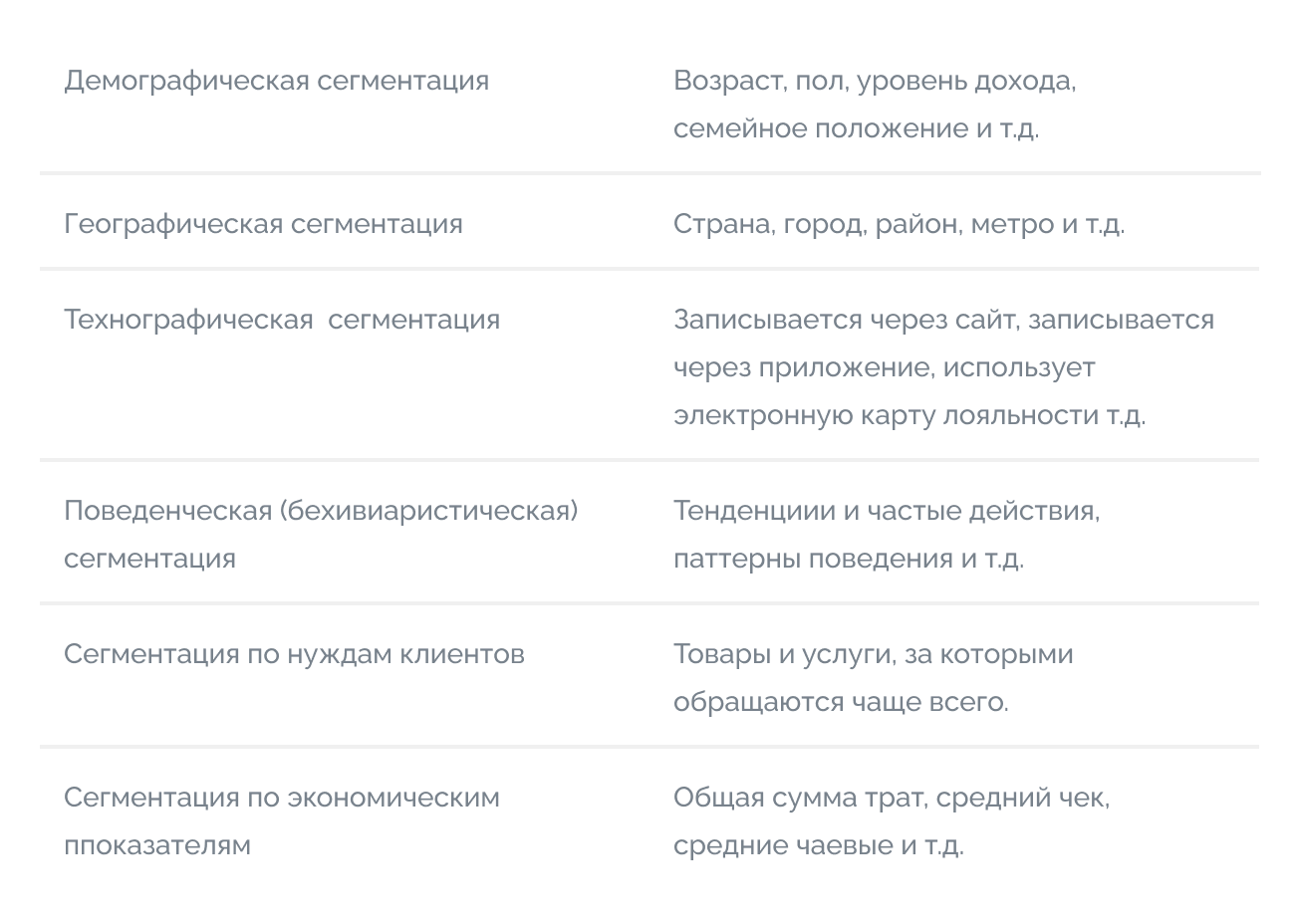The image size is (1301, 924).
Task: Click the 'Демографическая сегментация' cell
Action: [x=277, y=81]
